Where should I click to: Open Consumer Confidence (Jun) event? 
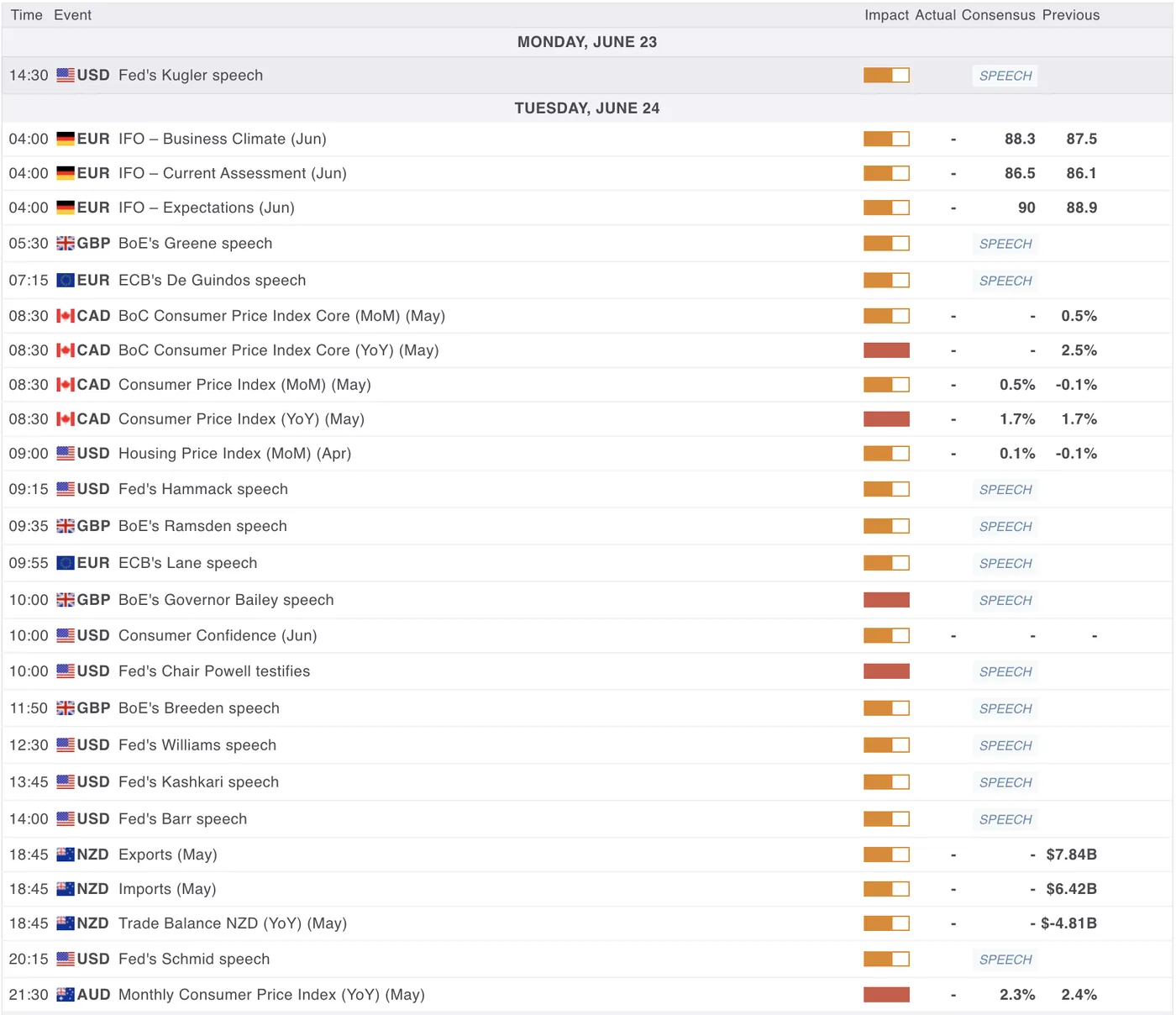tap(218, 635)
